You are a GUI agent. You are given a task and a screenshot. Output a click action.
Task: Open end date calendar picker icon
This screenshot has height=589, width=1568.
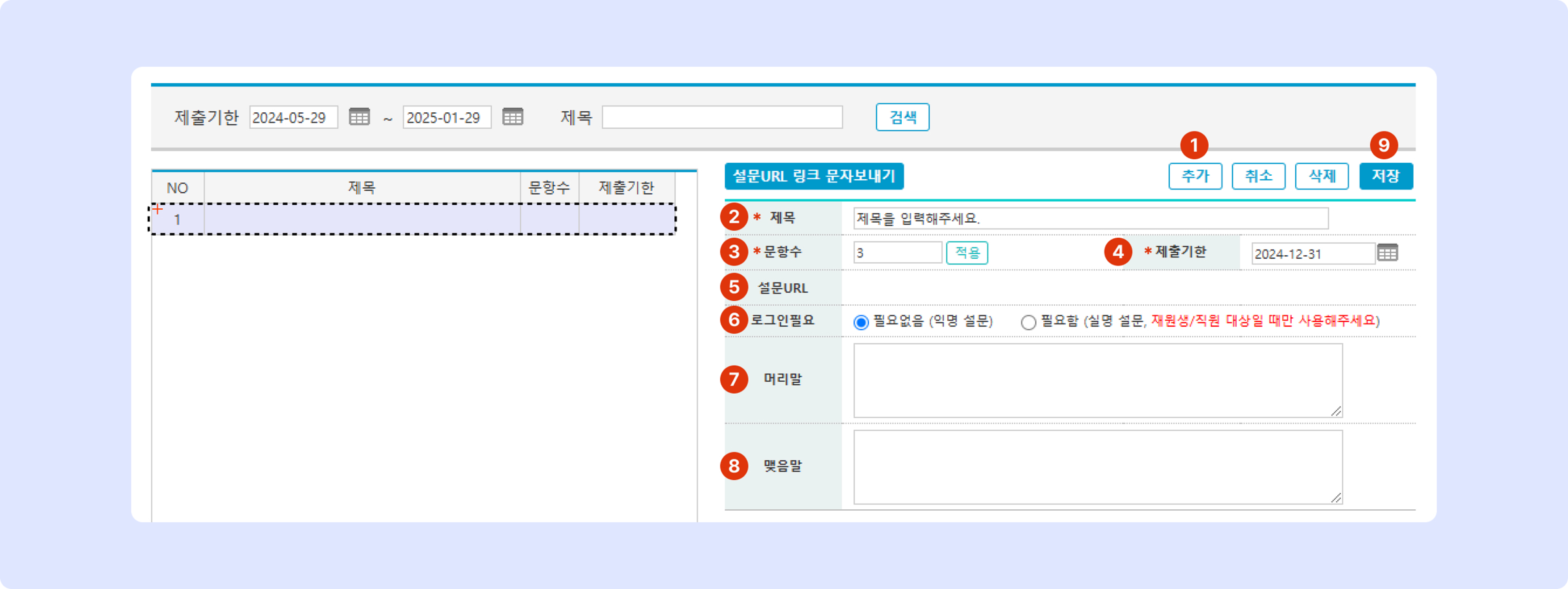(x=512, y=117)
